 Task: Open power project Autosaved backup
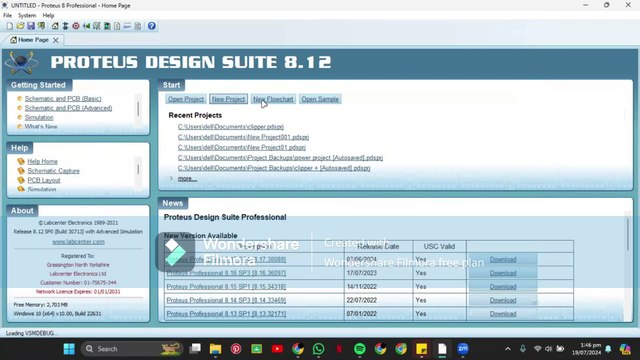(x=280, y=158)
